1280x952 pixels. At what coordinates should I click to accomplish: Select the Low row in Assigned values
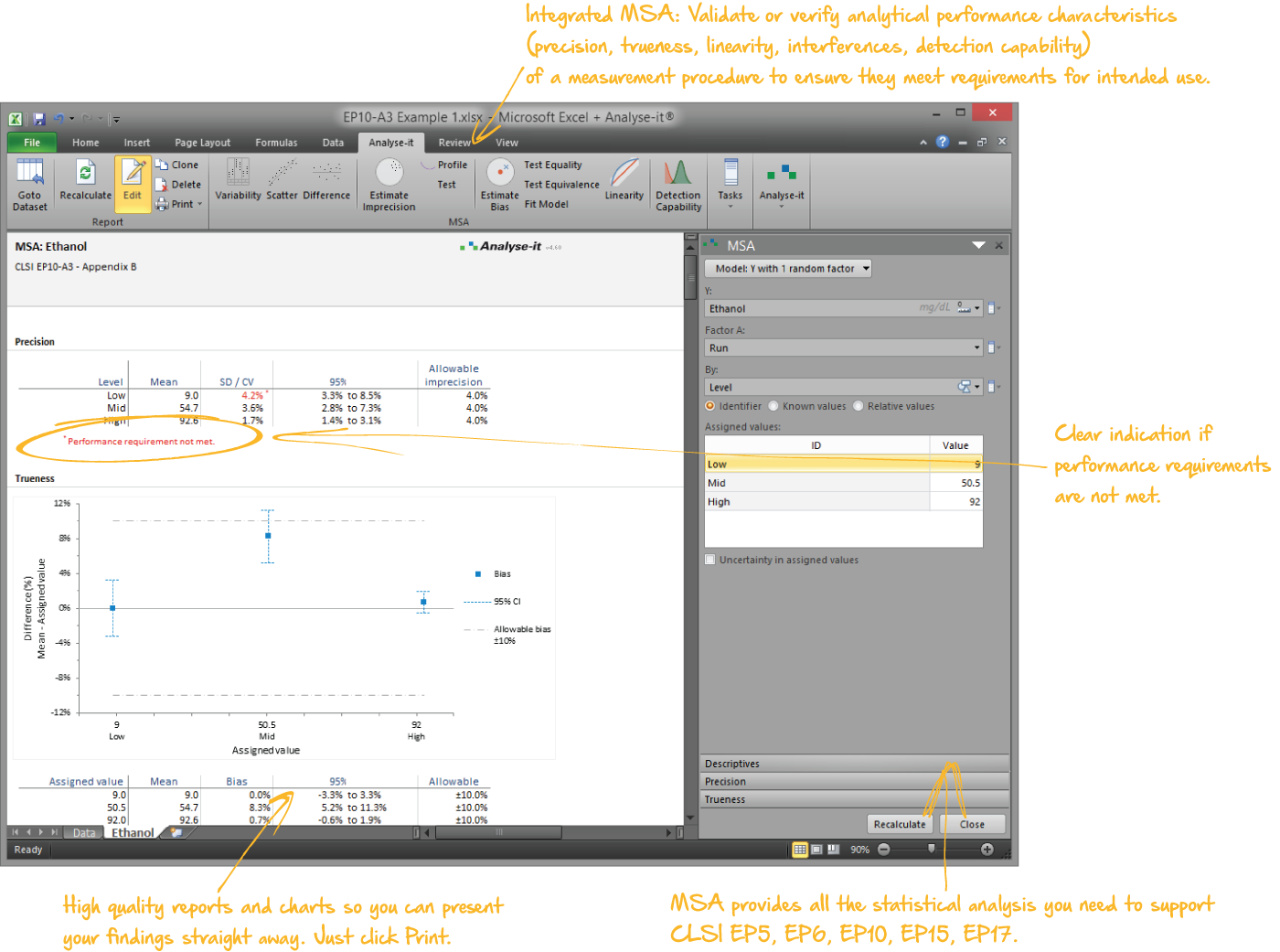(843, 465)
